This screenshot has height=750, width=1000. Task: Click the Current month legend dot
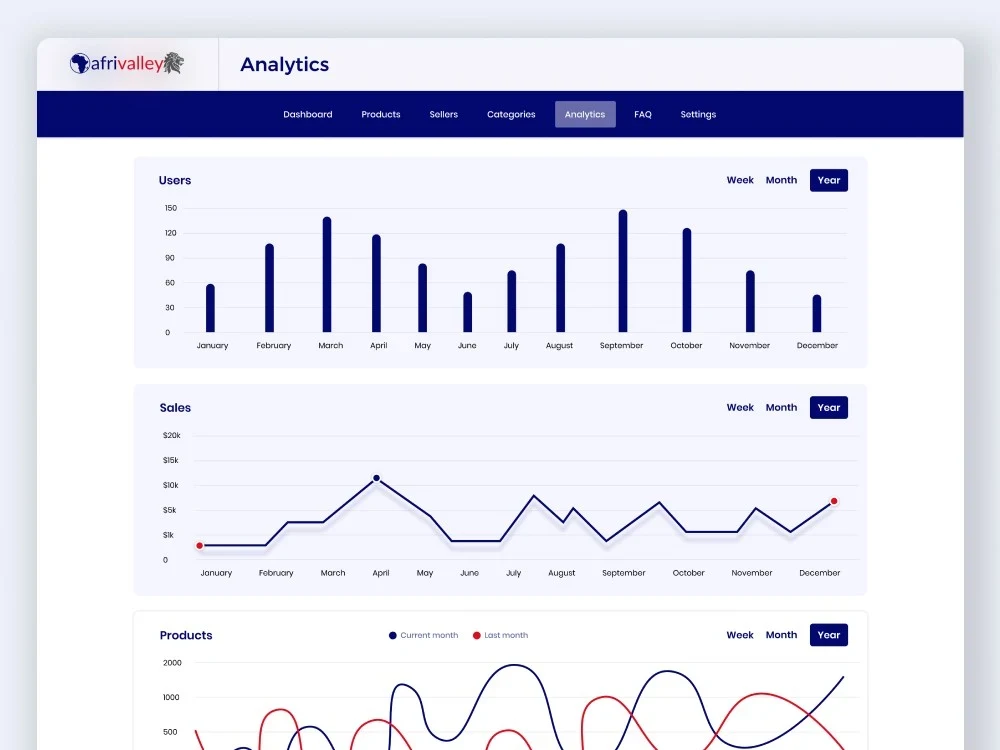click(391, 635)
